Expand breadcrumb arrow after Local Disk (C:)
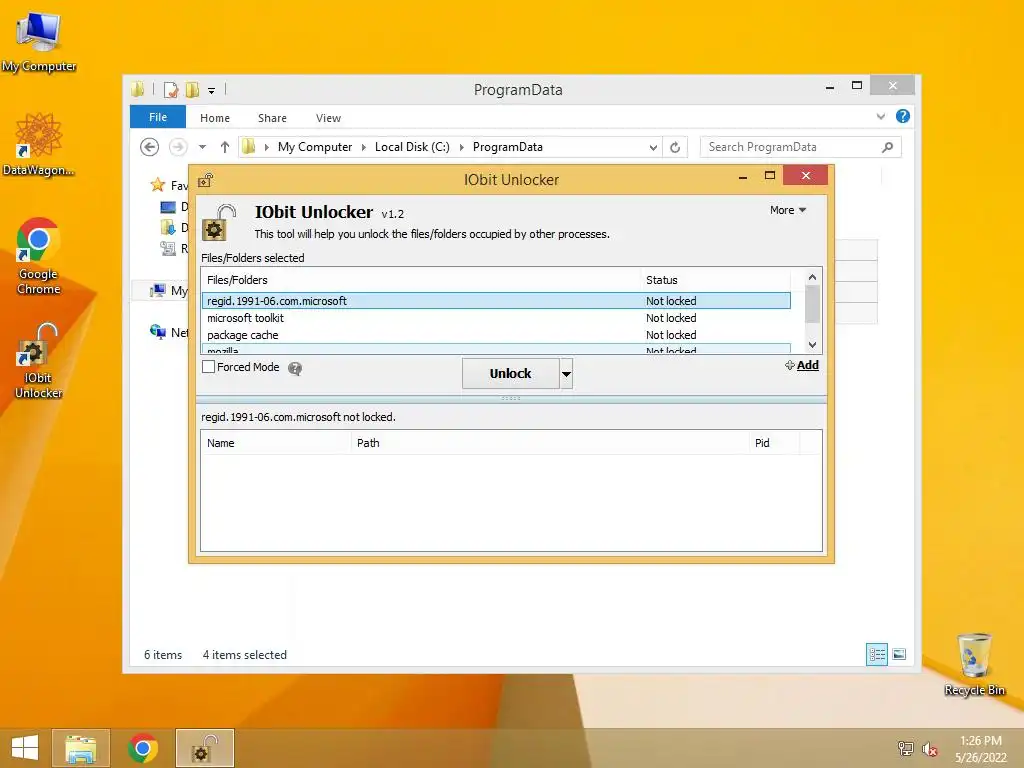This screenshot has height=768, width=1024. coord(462,148)
